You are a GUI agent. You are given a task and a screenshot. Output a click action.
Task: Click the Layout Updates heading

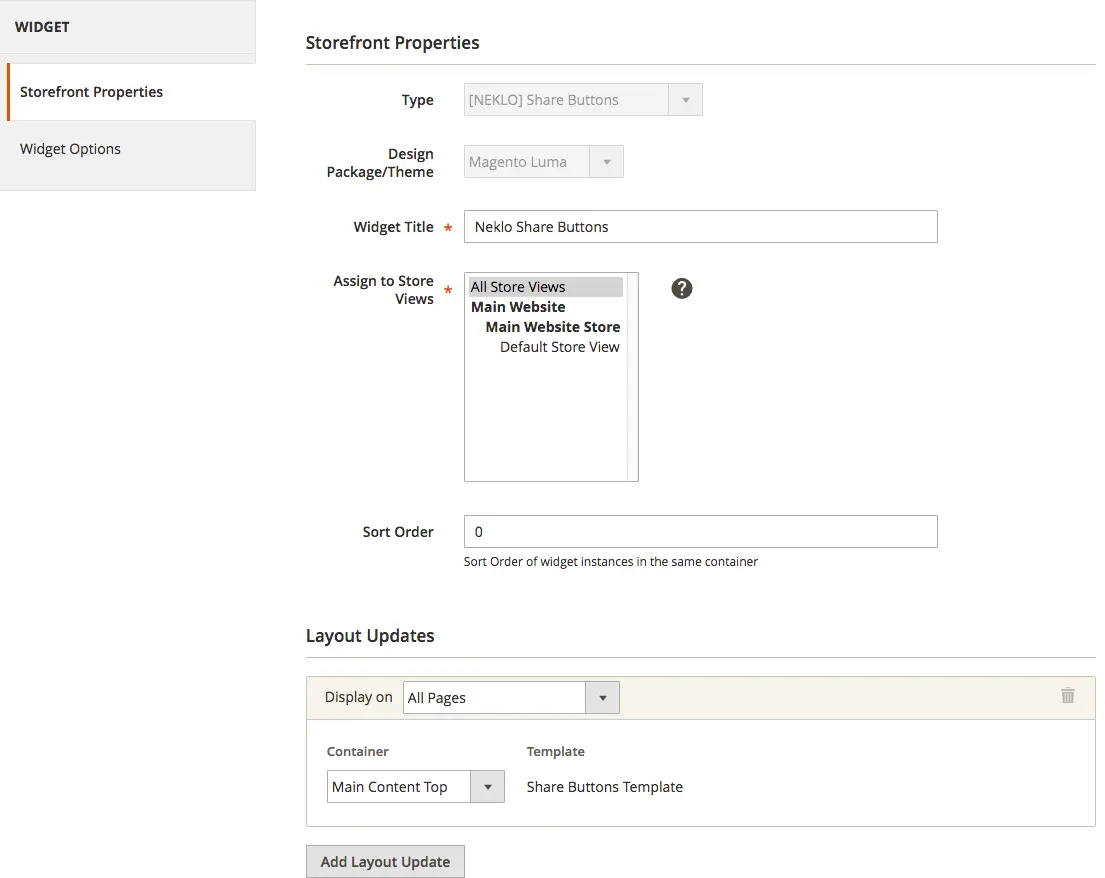point(370,636)
